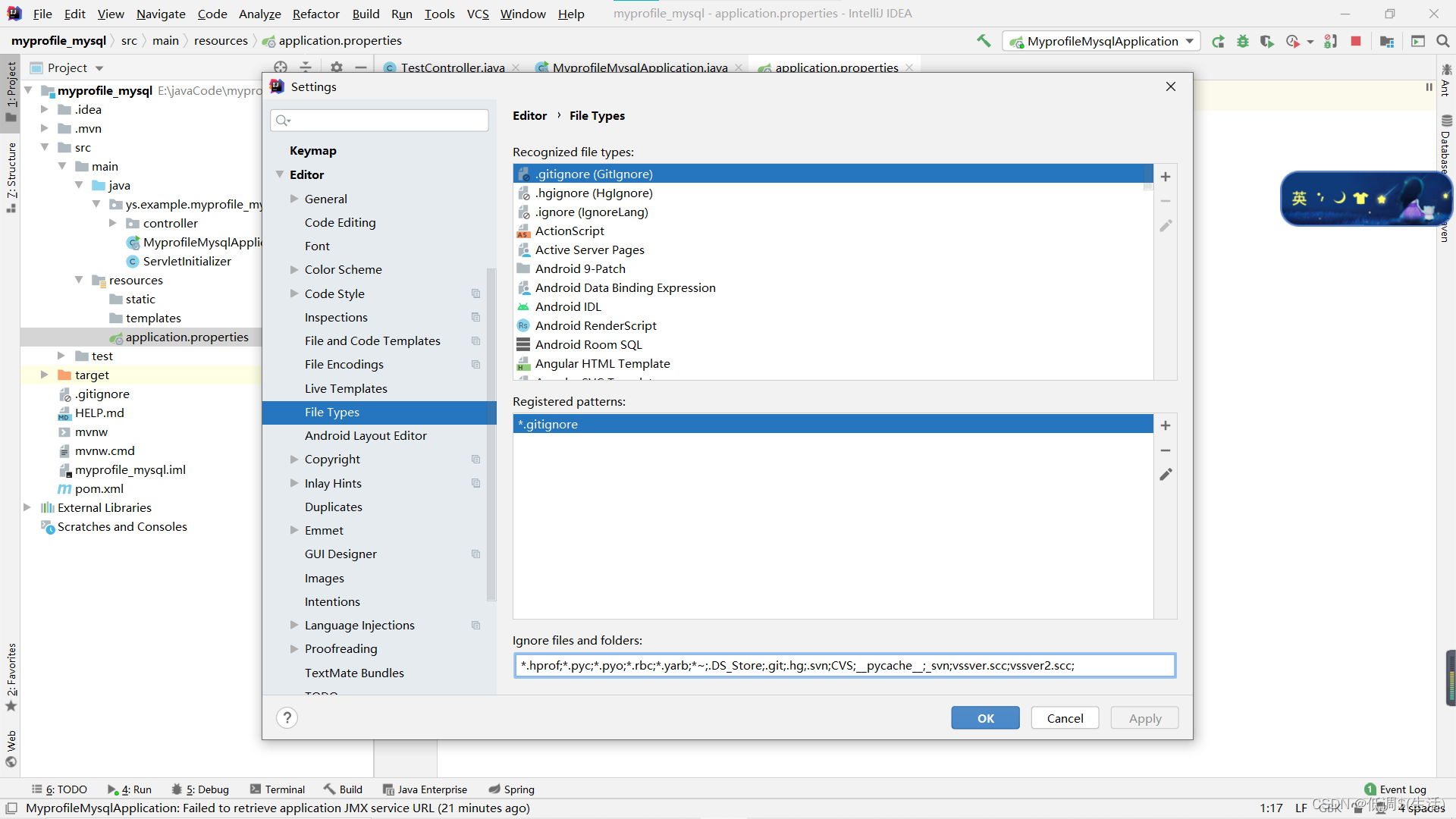This screenshot has height=819, width=1456.
Task: Click the red Stop icon
Action: tap(1356, 41)
